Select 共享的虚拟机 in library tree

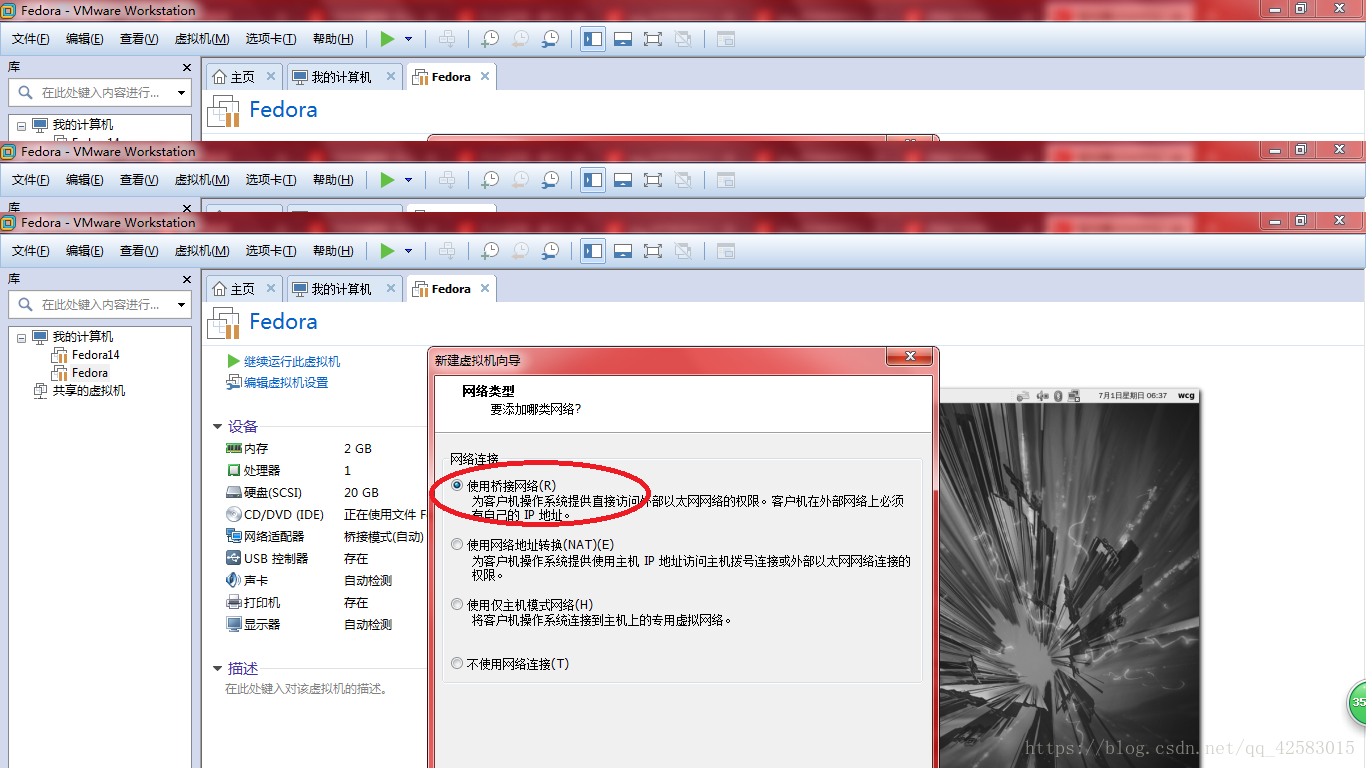coord(89,391)
